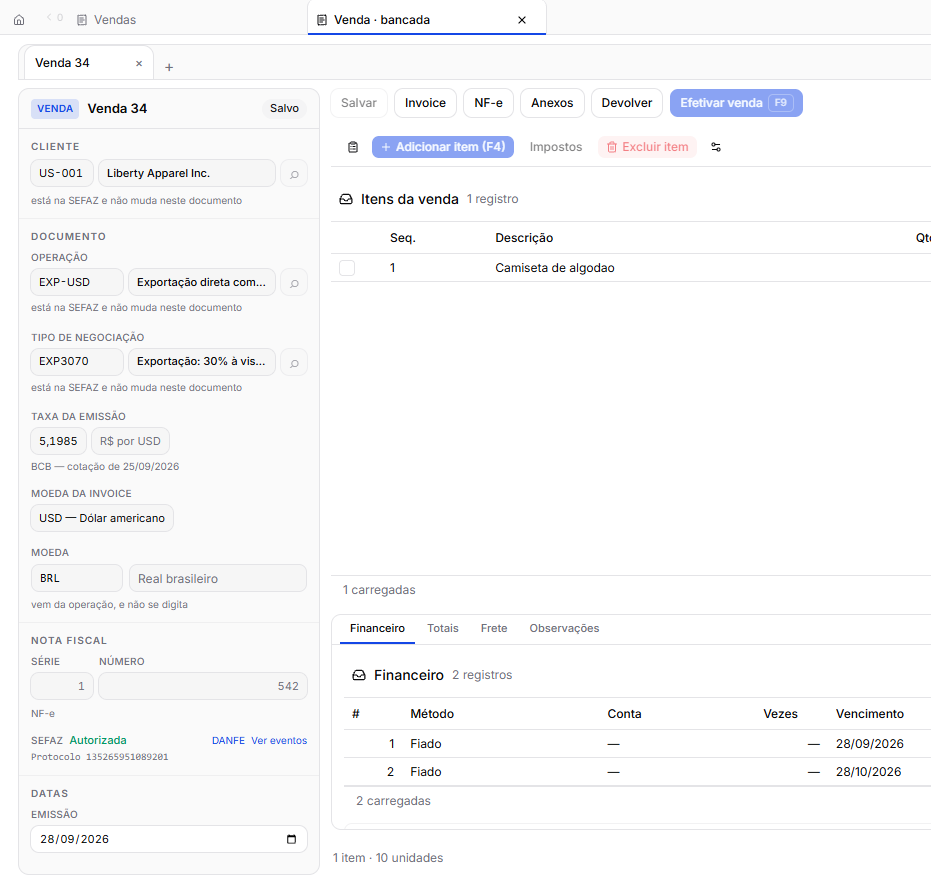Image resolution: width=931 pixels, height=882 pixels.
Task: Click the negotiation code field EXP3070
Action: (x=77, y=362)
